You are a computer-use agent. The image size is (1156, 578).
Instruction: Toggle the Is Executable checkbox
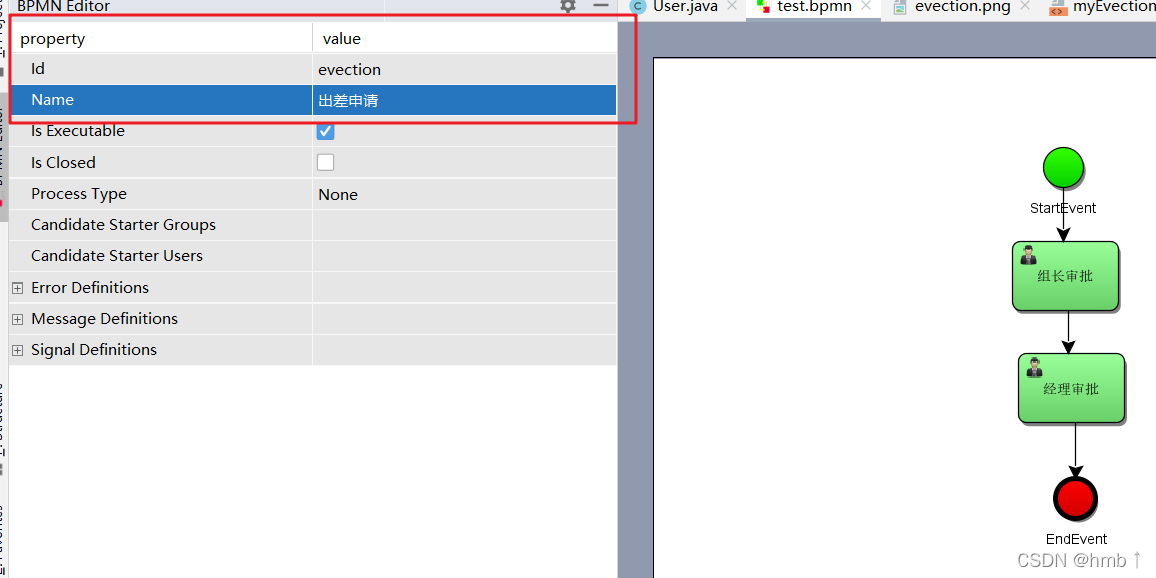(325, 131)
